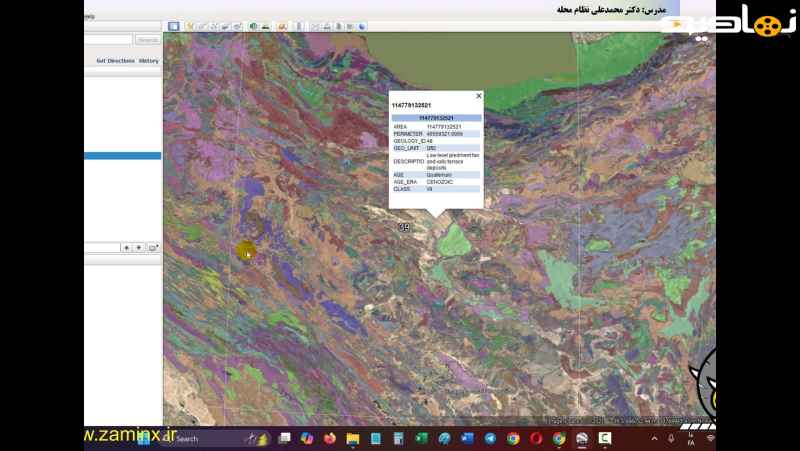Image resolution: width=800 pixels, height=451 pixels.
Task: Close the feature info balloon
Action: click(x=479, y=96)
